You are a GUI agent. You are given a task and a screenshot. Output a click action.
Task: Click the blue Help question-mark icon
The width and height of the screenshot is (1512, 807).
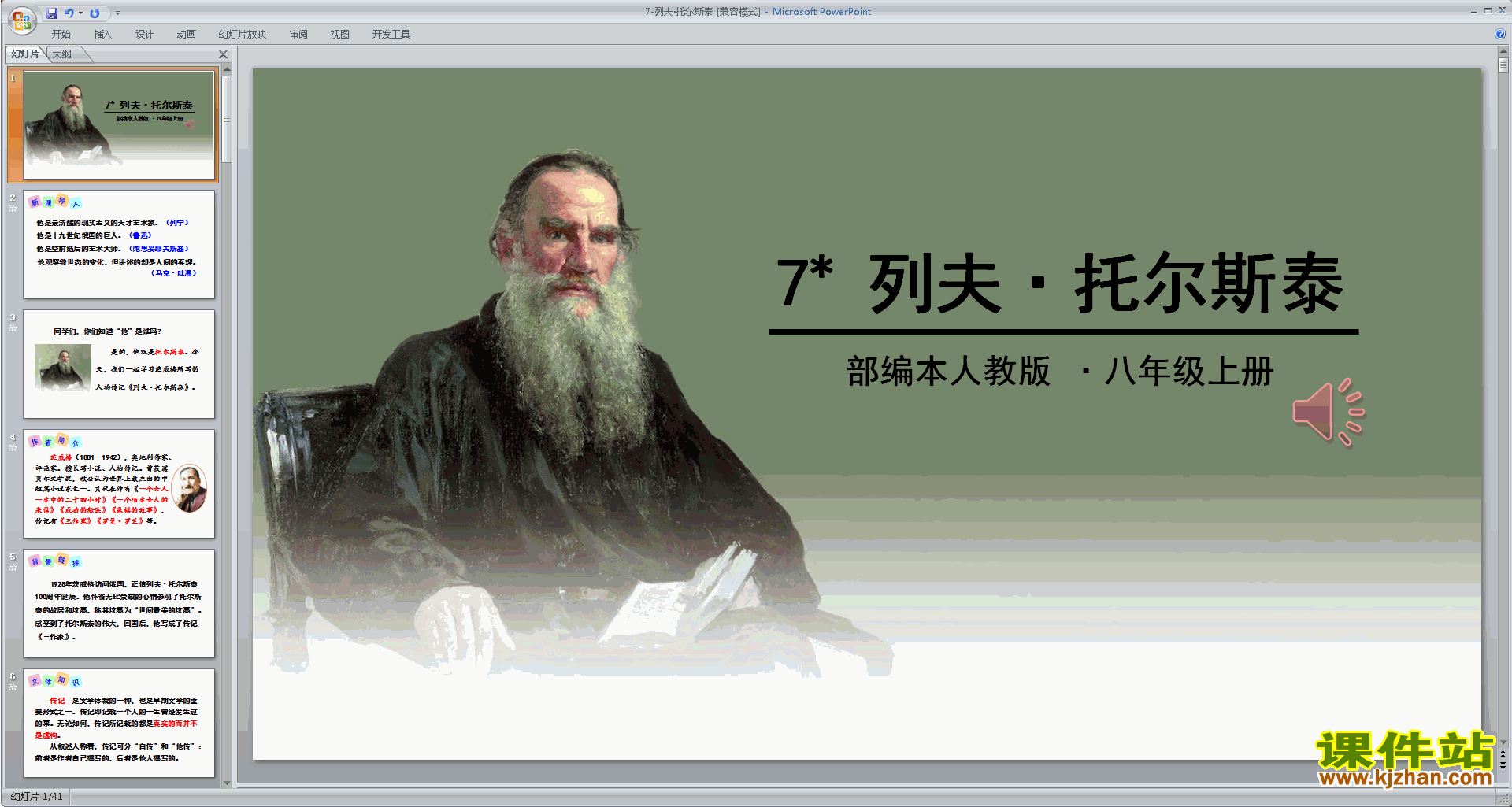click(1499, 34)
